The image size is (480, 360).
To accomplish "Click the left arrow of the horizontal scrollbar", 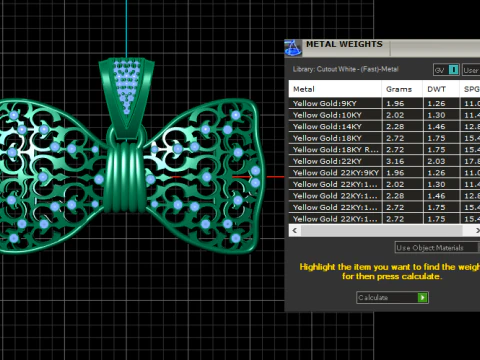I will [295, 230].
